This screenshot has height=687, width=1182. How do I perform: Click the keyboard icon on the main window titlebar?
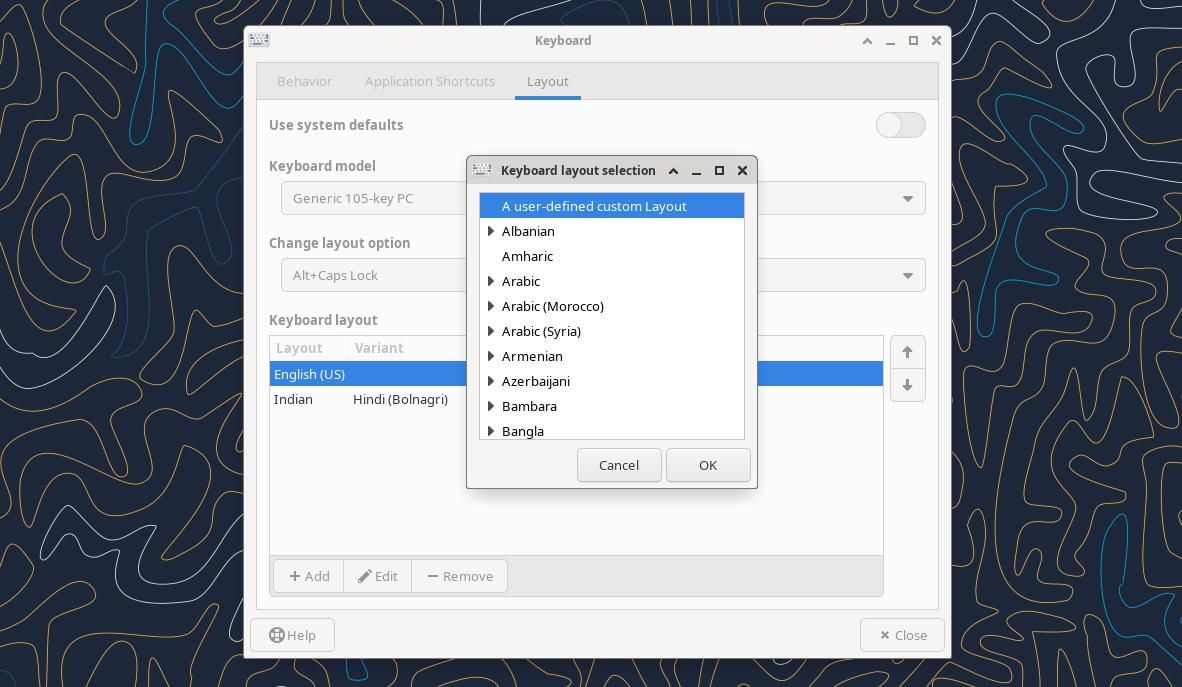tap(259, 40)
